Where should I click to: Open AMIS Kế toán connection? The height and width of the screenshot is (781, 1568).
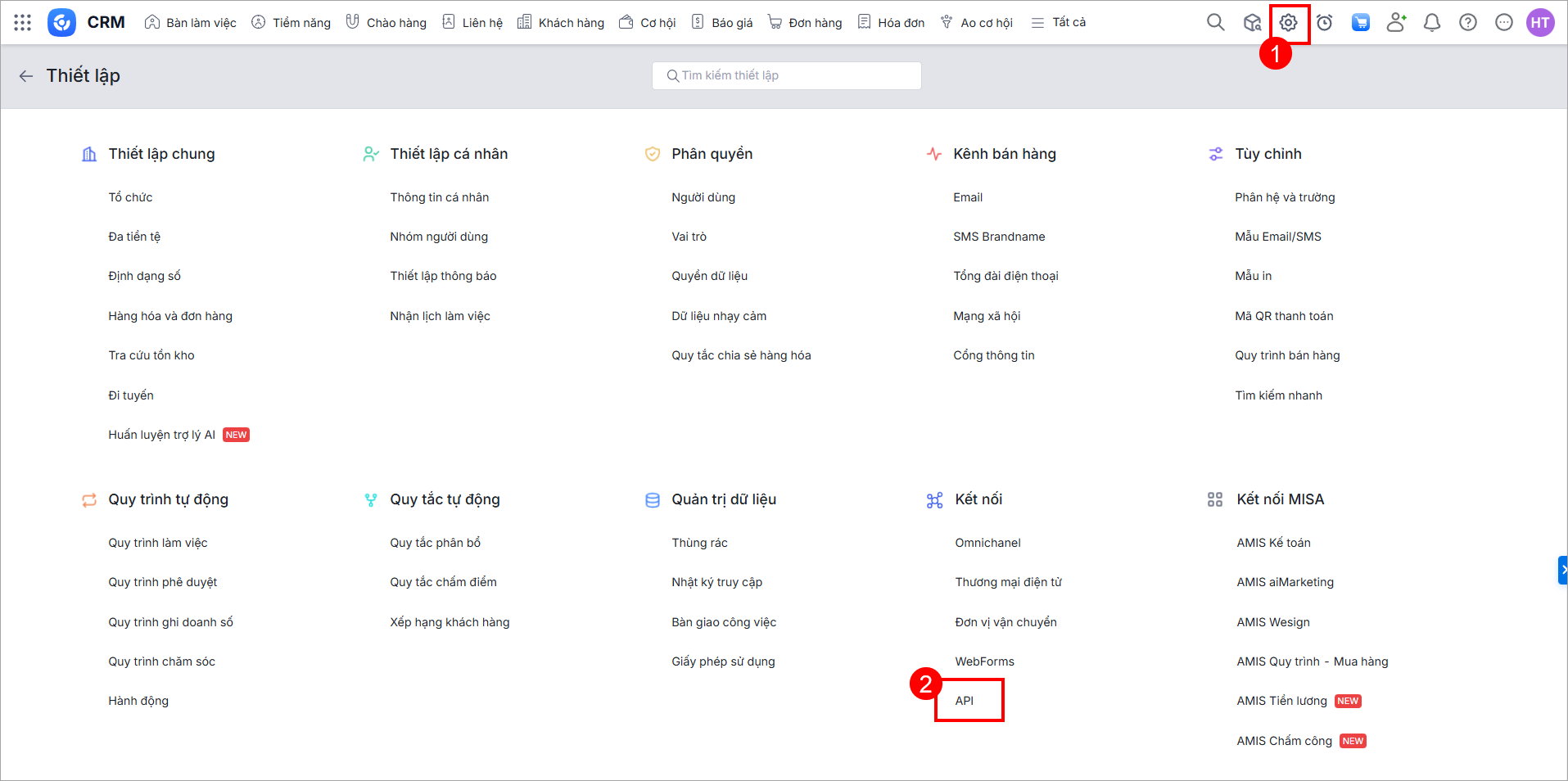click(1273, 543)
